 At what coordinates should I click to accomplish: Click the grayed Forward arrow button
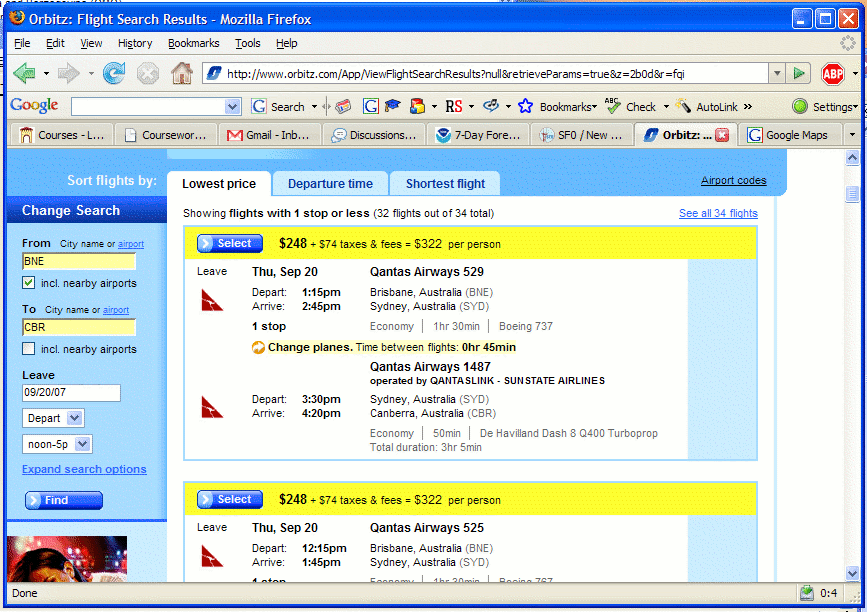point(69,73)
